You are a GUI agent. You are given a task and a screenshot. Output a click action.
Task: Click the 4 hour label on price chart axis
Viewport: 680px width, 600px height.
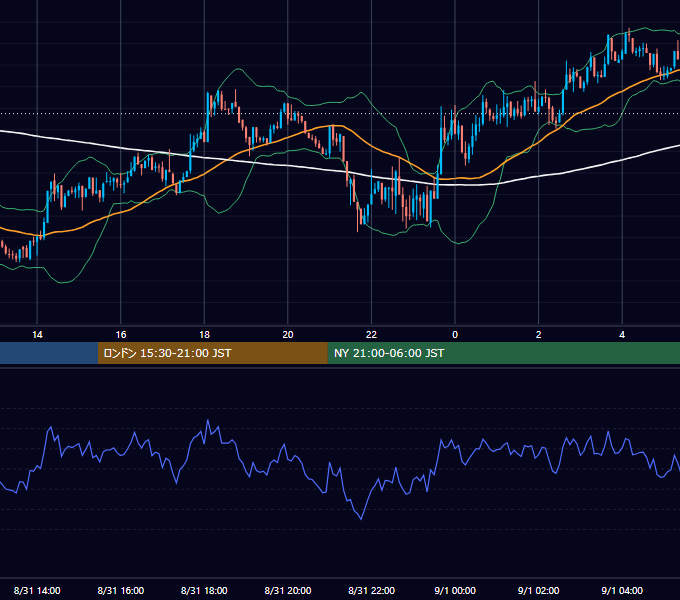click(x=622, y=335)
